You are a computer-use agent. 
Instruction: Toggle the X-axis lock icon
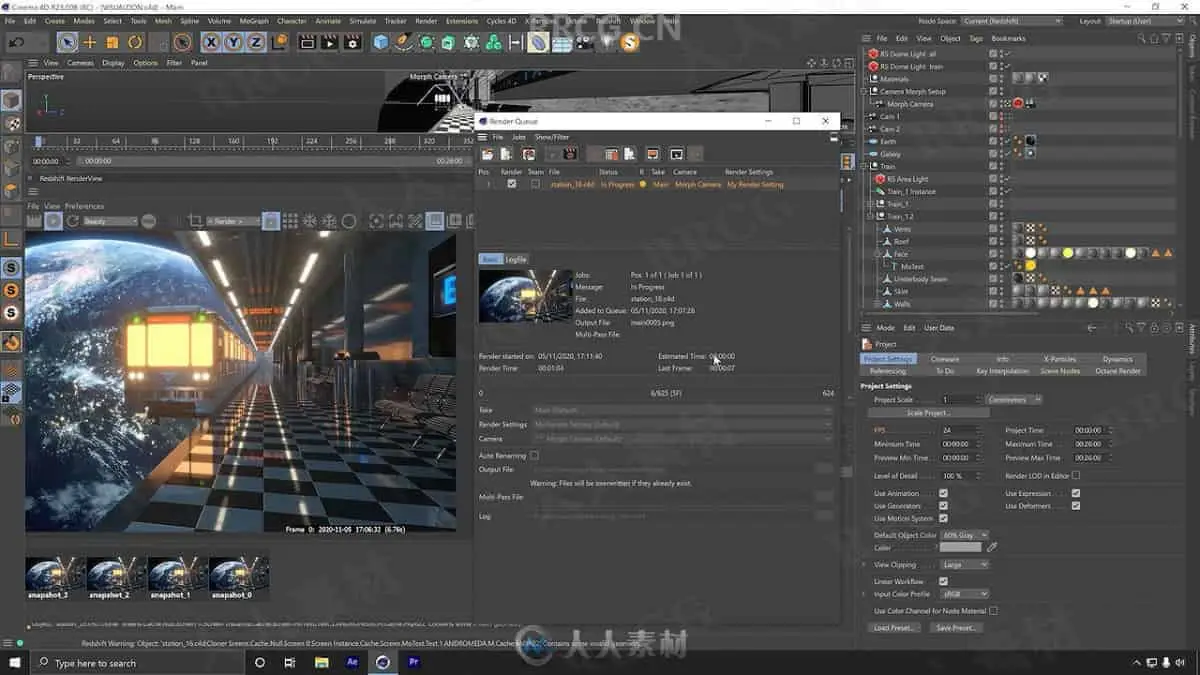point(211,42)
